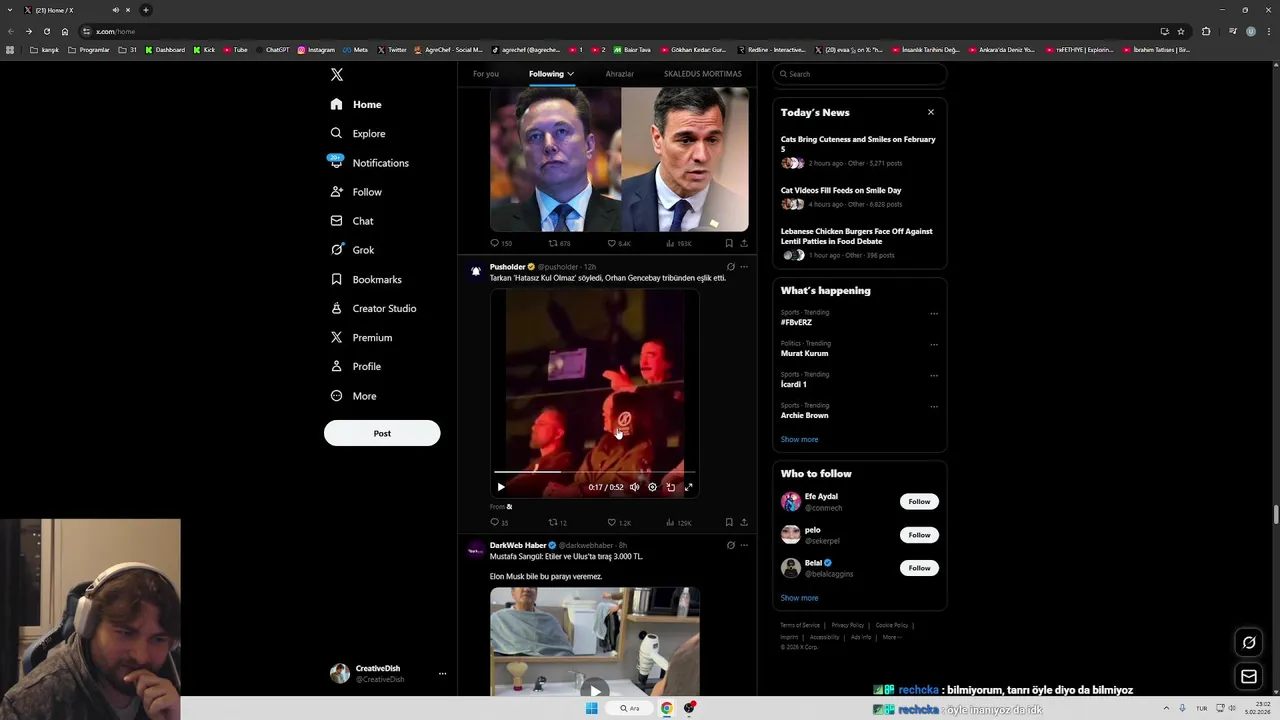Seek on the video progress bar

coord(594,471)
